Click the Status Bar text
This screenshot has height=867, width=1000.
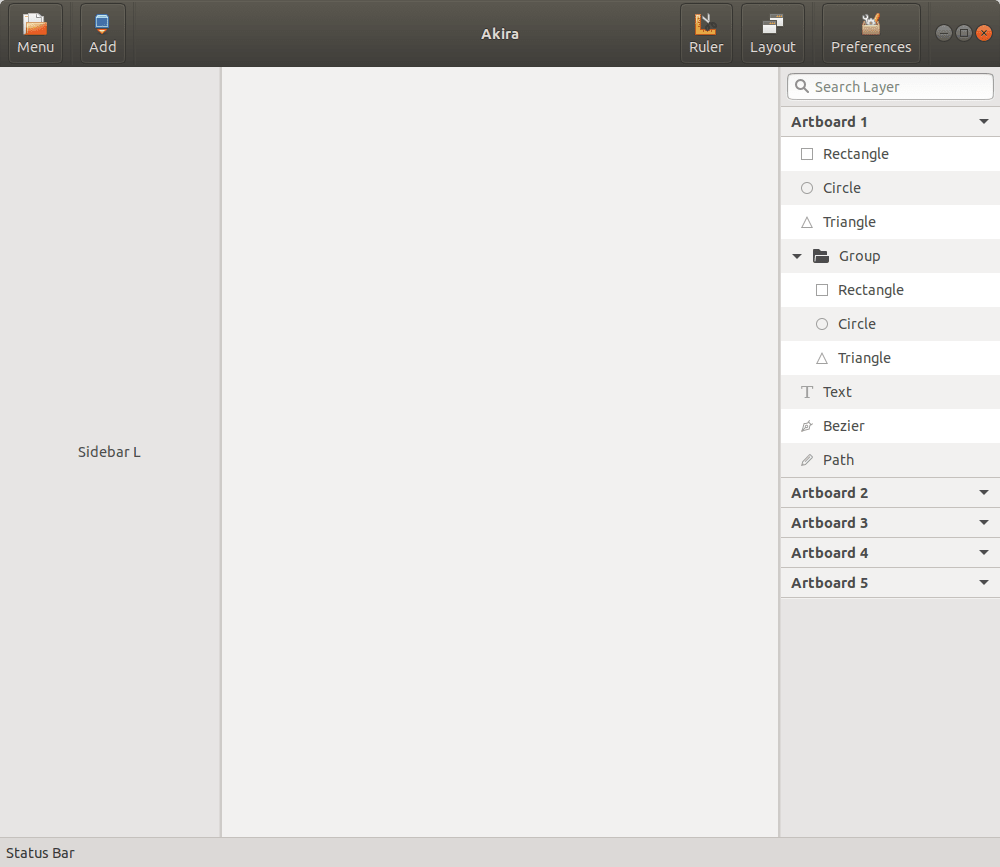pyautogui.click(x=40, y=853)
